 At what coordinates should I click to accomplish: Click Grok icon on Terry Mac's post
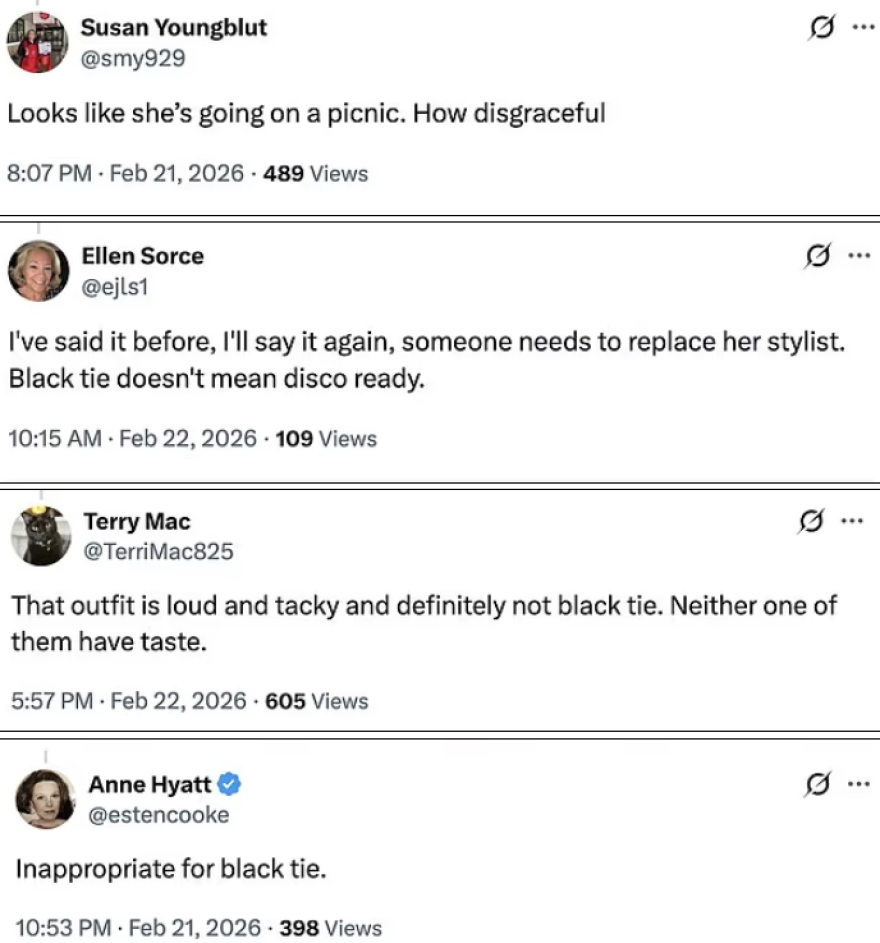coord(812,521)
